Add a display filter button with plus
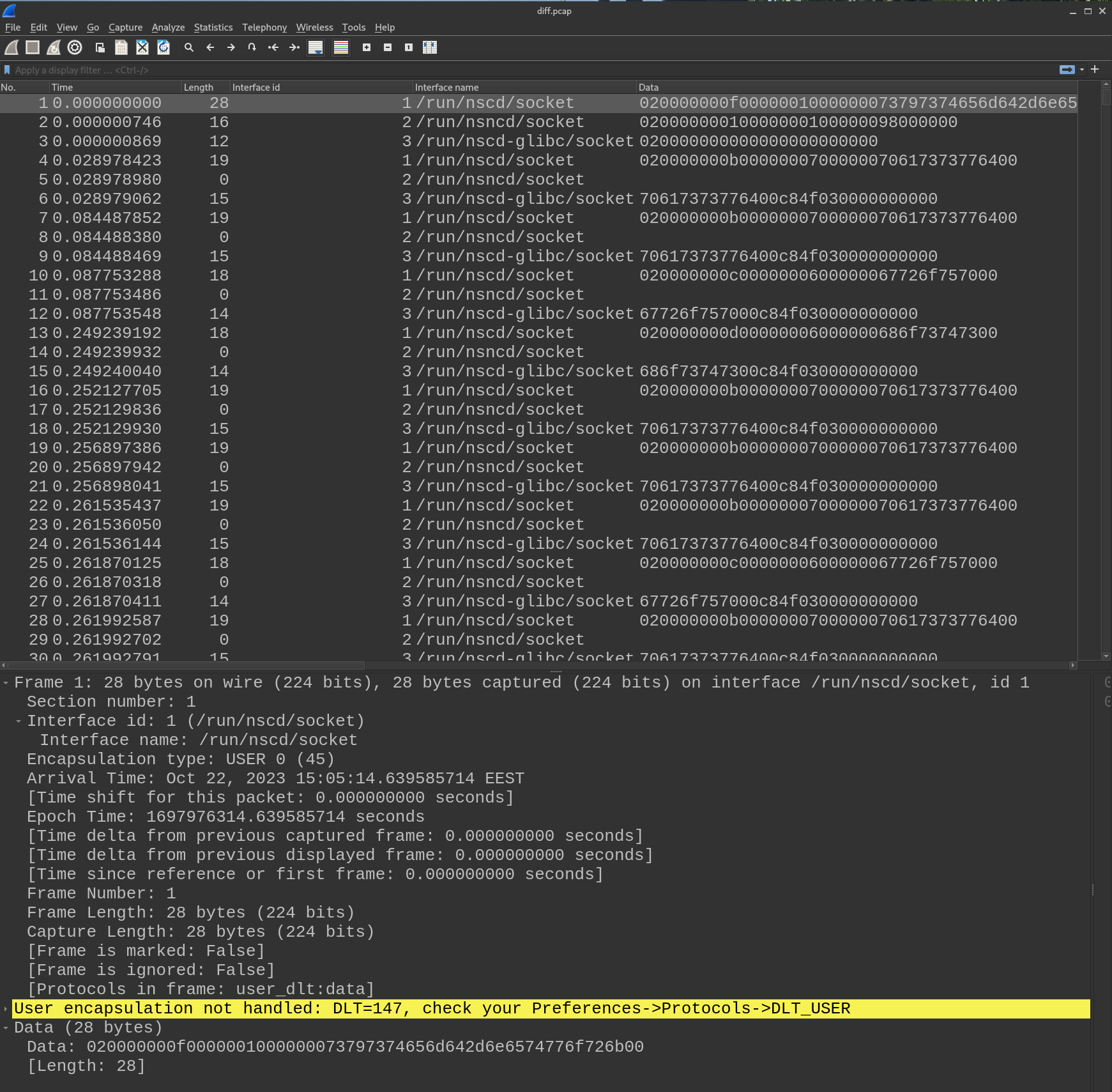Screen dimensions: 1112x1092 pyautogui.click(x=1095, y=69)
